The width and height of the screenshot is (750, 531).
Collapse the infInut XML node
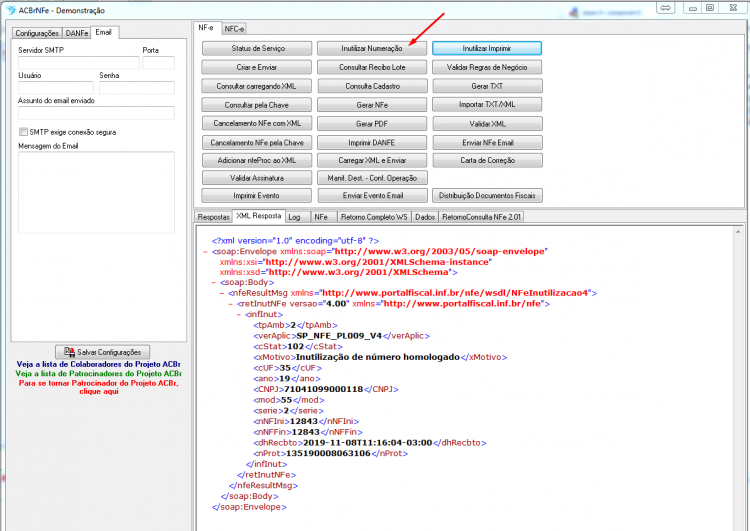(239, 315)
